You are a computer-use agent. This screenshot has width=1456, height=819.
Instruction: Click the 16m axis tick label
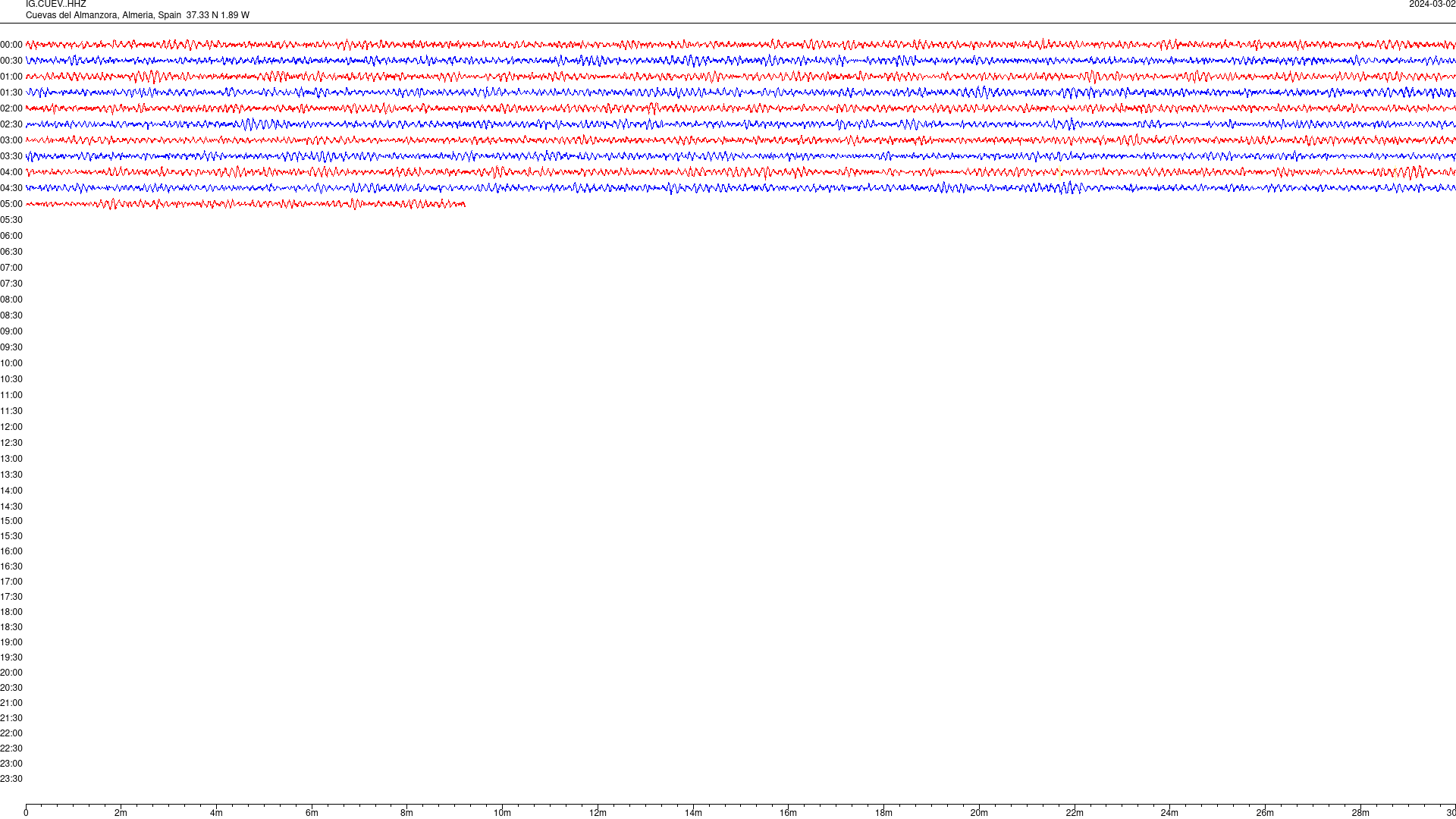(788, 813)
